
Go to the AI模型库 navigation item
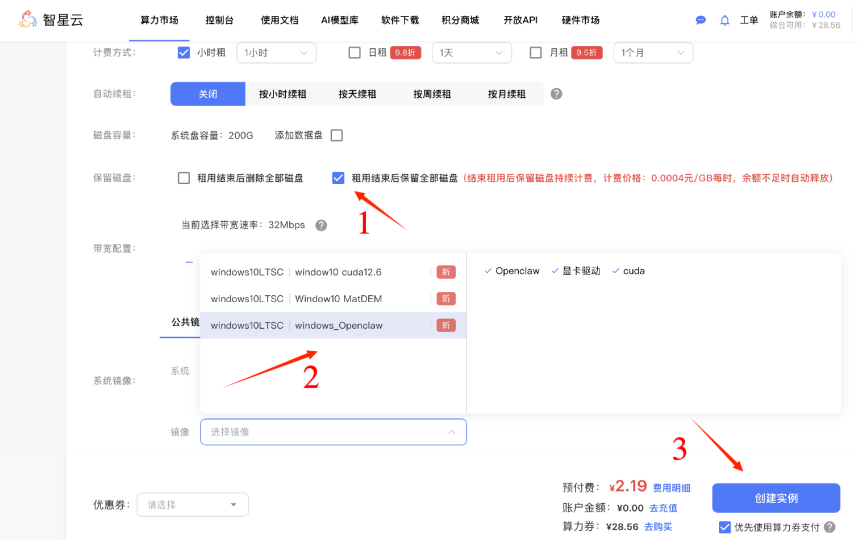coord(339,20)
